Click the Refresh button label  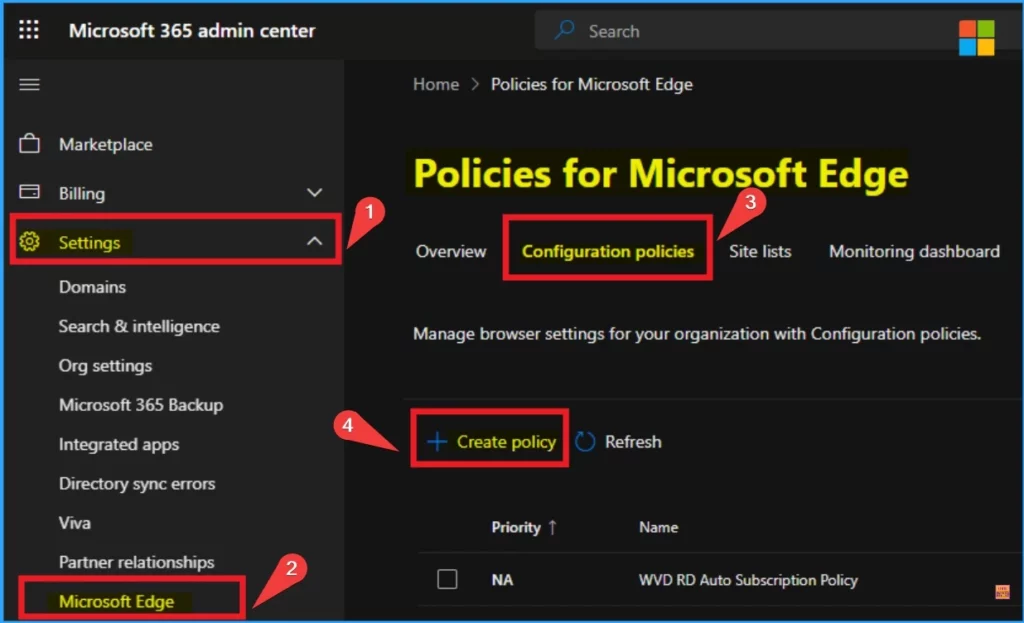[x=633, y=442]
